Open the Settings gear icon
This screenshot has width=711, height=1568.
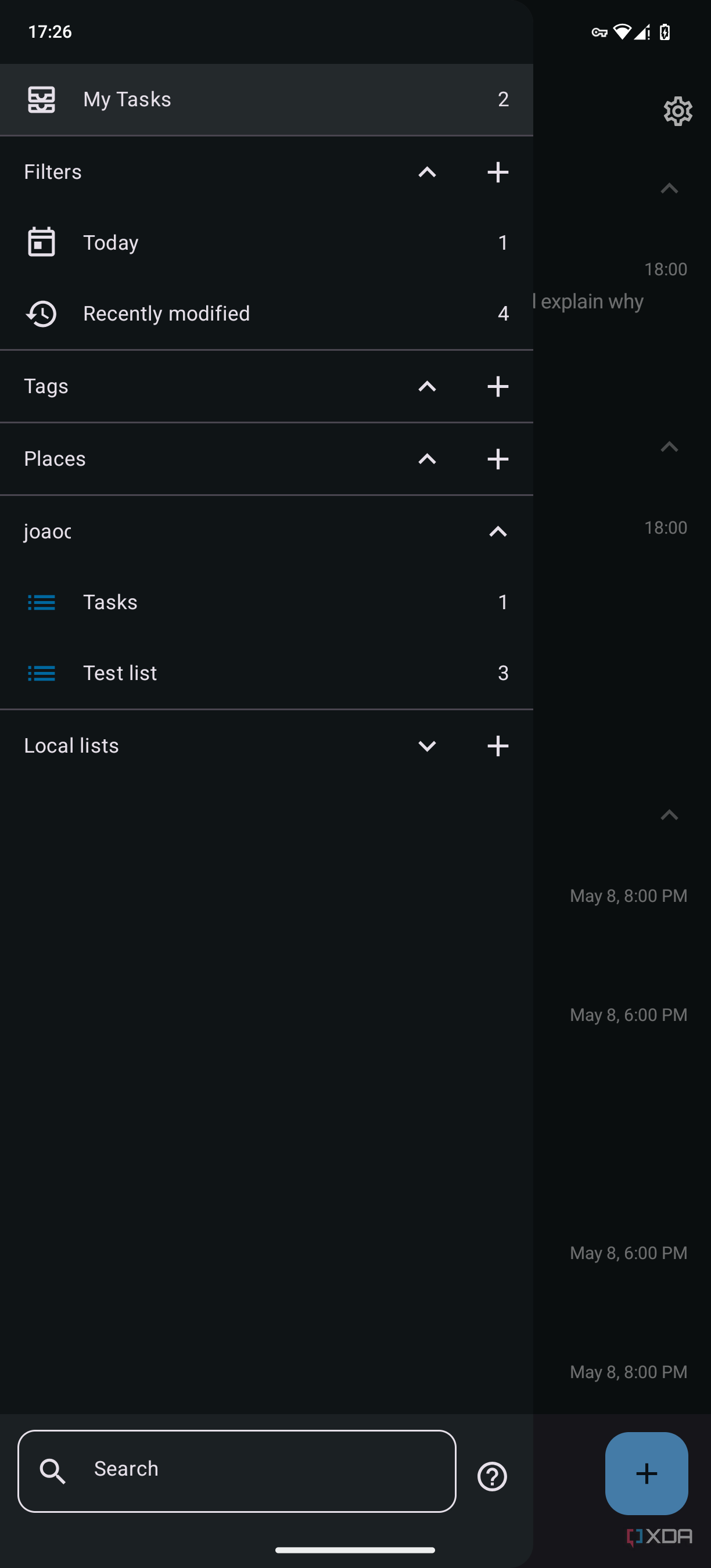[677, 111]
